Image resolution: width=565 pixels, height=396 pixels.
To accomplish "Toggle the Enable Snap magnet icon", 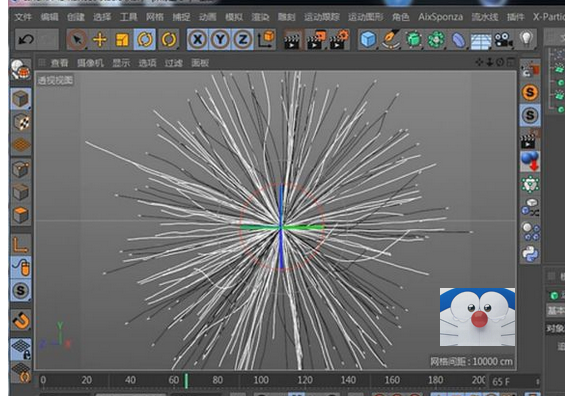I will point(21,320).
